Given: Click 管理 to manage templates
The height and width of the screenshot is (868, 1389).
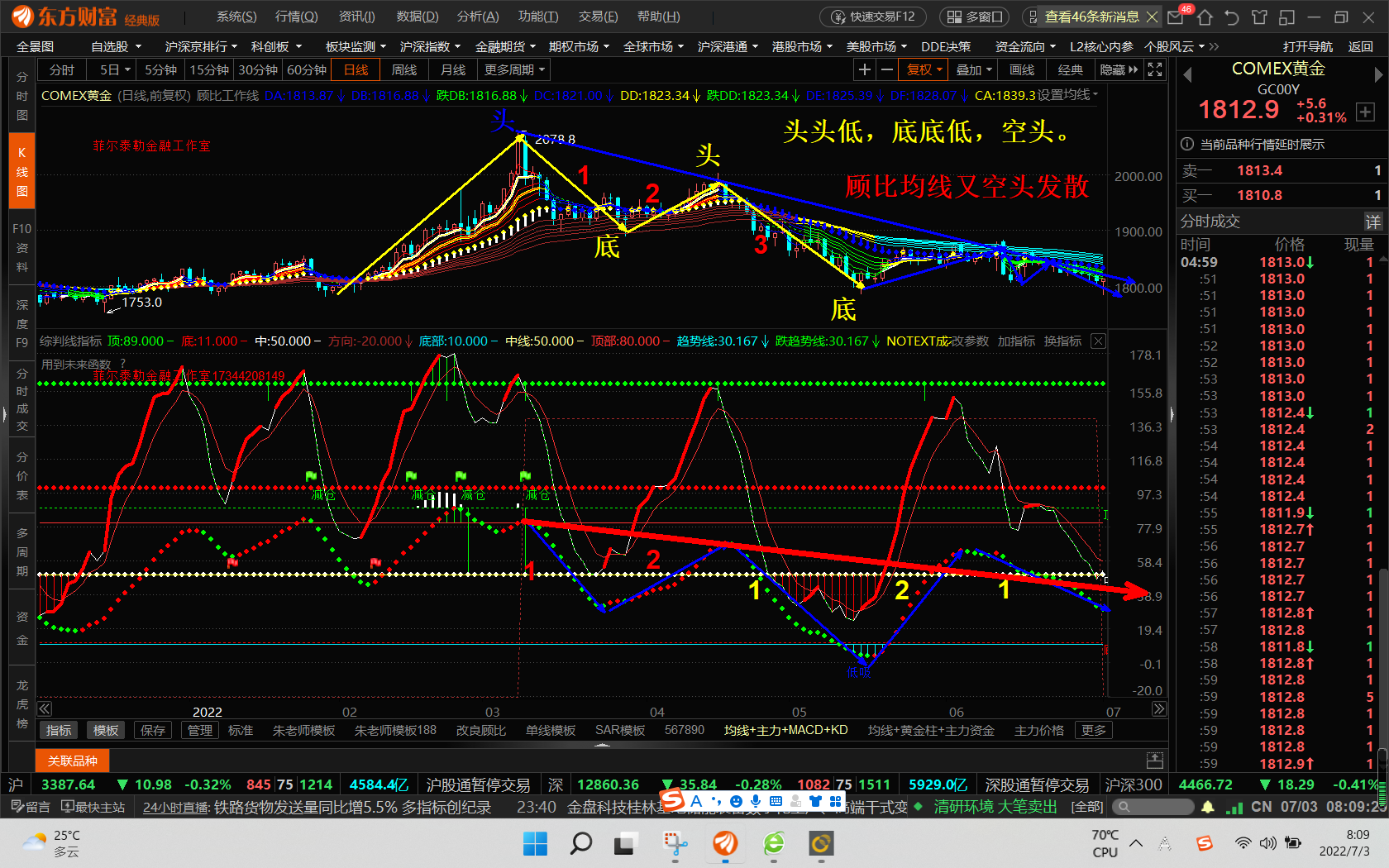Looking at the screenshot, I should point(200,730).
